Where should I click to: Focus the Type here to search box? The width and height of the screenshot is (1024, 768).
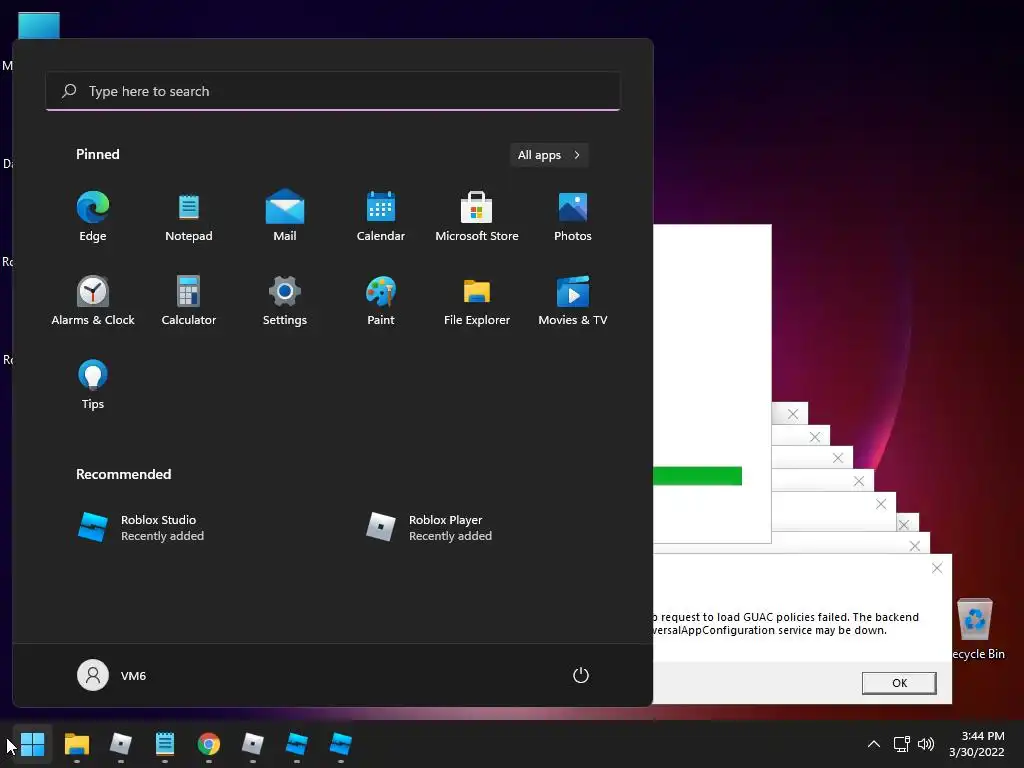[x=333, y=91]
